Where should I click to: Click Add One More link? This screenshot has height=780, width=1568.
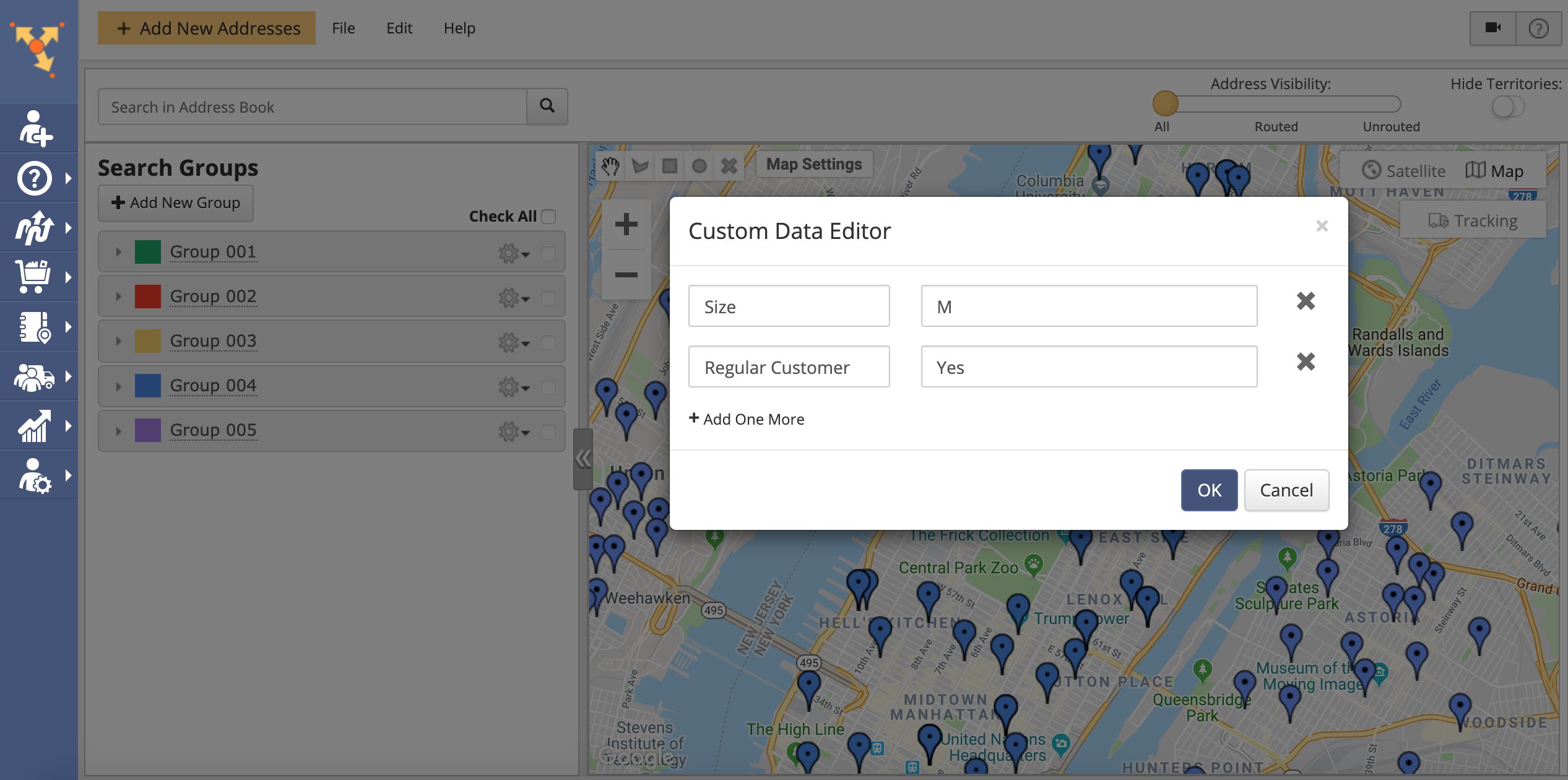coord(747,419)
